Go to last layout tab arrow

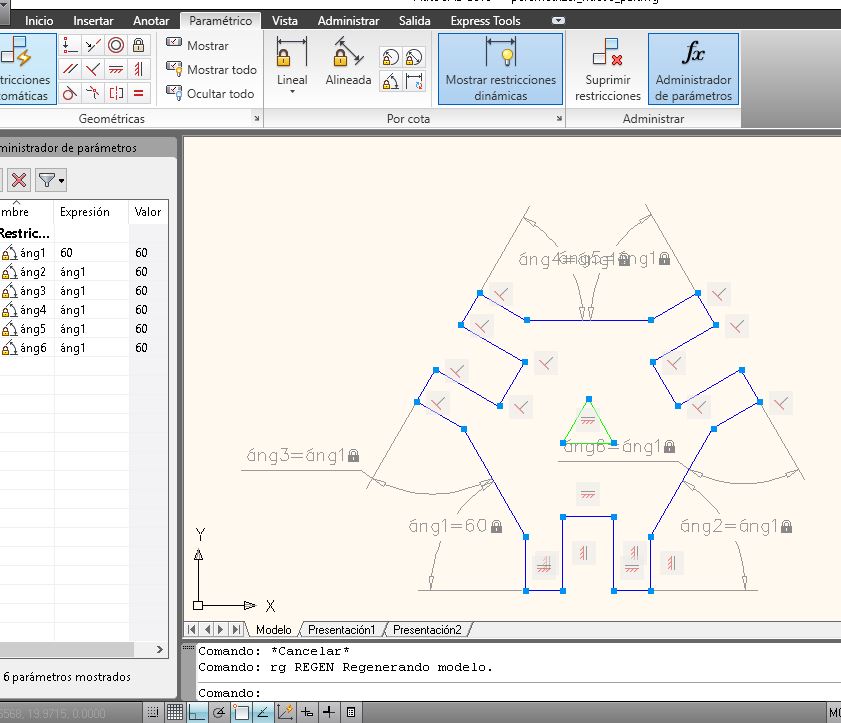pyautogui.click(x=237, y=629)
